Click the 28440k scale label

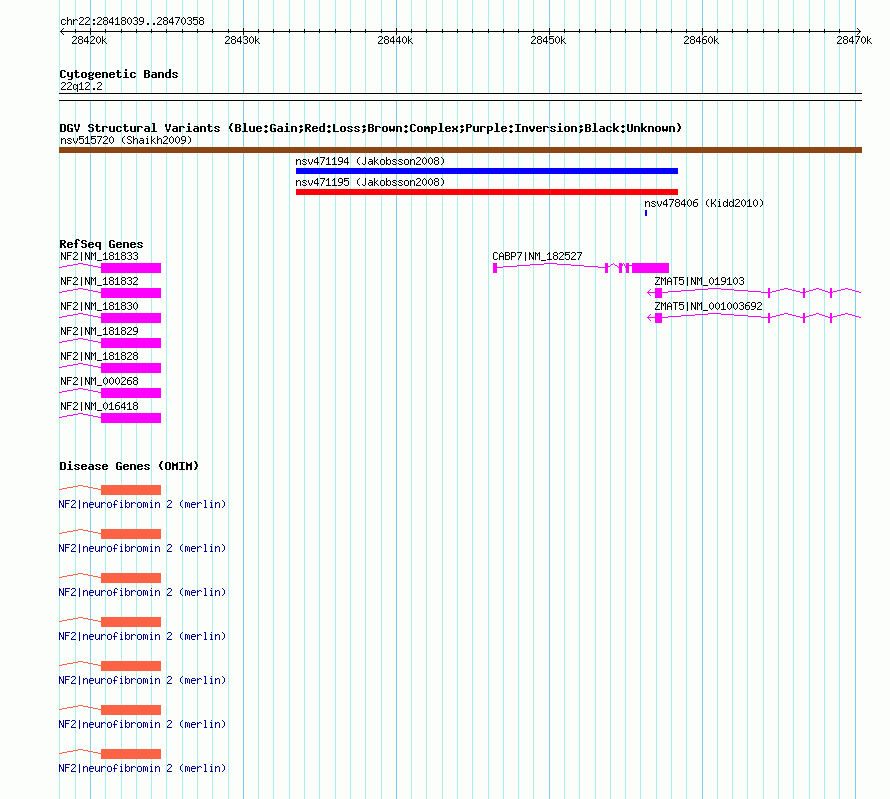point(395,40)
